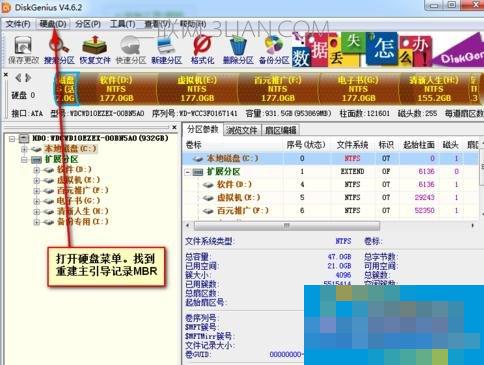The width and height of the screenshot is (484, 365).
Task: Select 备份专用(I:) in the tree
Action: click(83, 222)
